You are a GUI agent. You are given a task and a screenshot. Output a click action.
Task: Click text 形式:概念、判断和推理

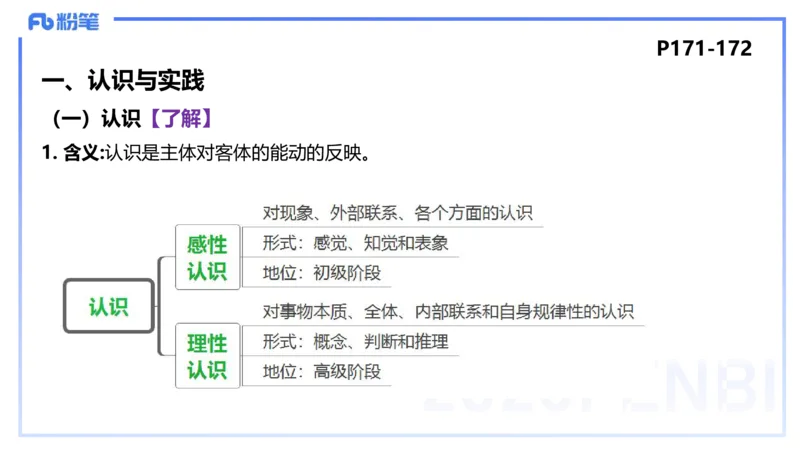pyautogui.click(x=355, y=341)
